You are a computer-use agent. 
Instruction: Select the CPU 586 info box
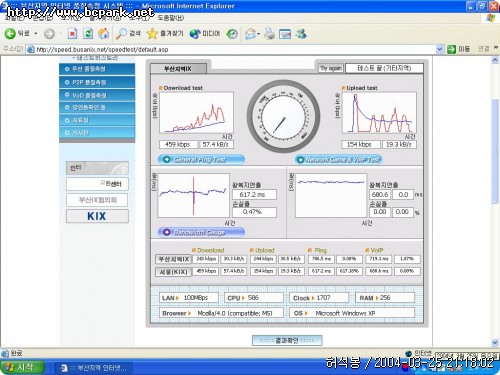(254, 298)
